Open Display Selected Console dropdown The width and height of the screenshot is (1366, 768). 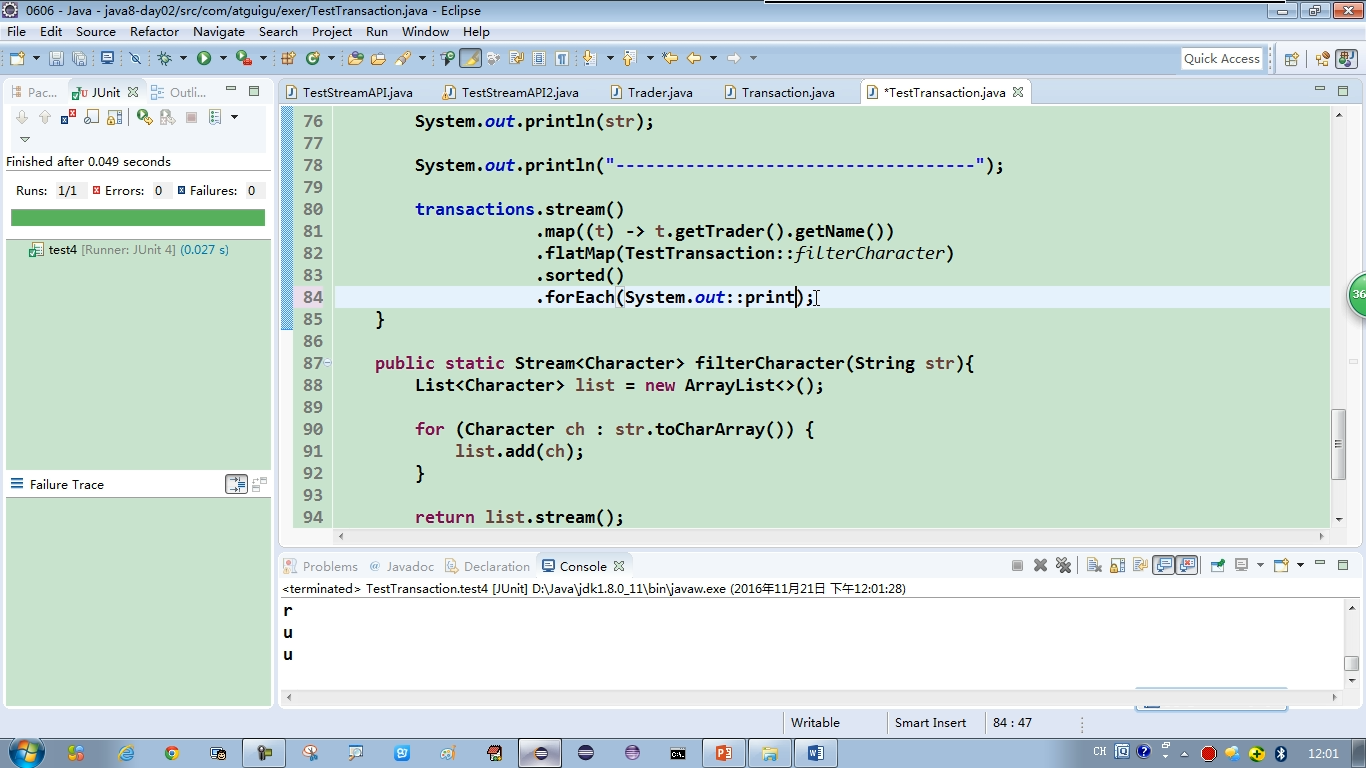(1260, 565)
